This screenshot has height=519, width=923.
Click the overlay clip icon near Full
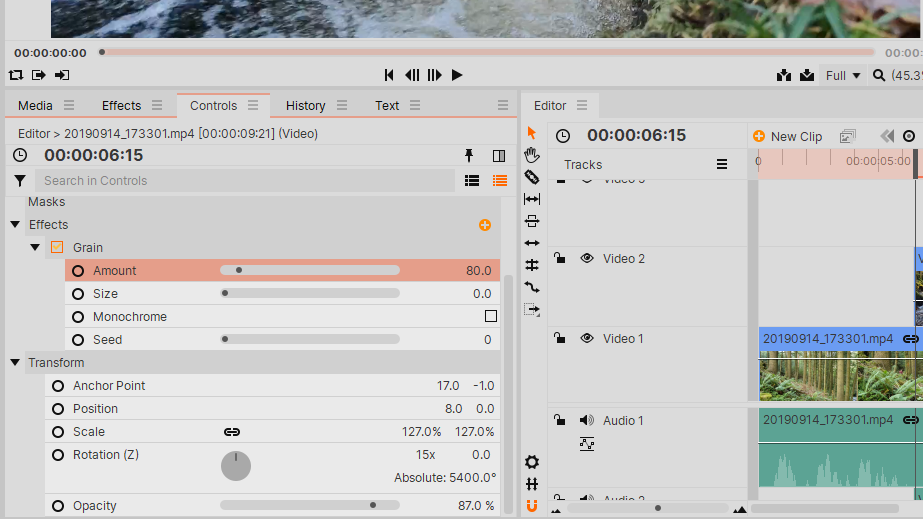tap(807, 75)
